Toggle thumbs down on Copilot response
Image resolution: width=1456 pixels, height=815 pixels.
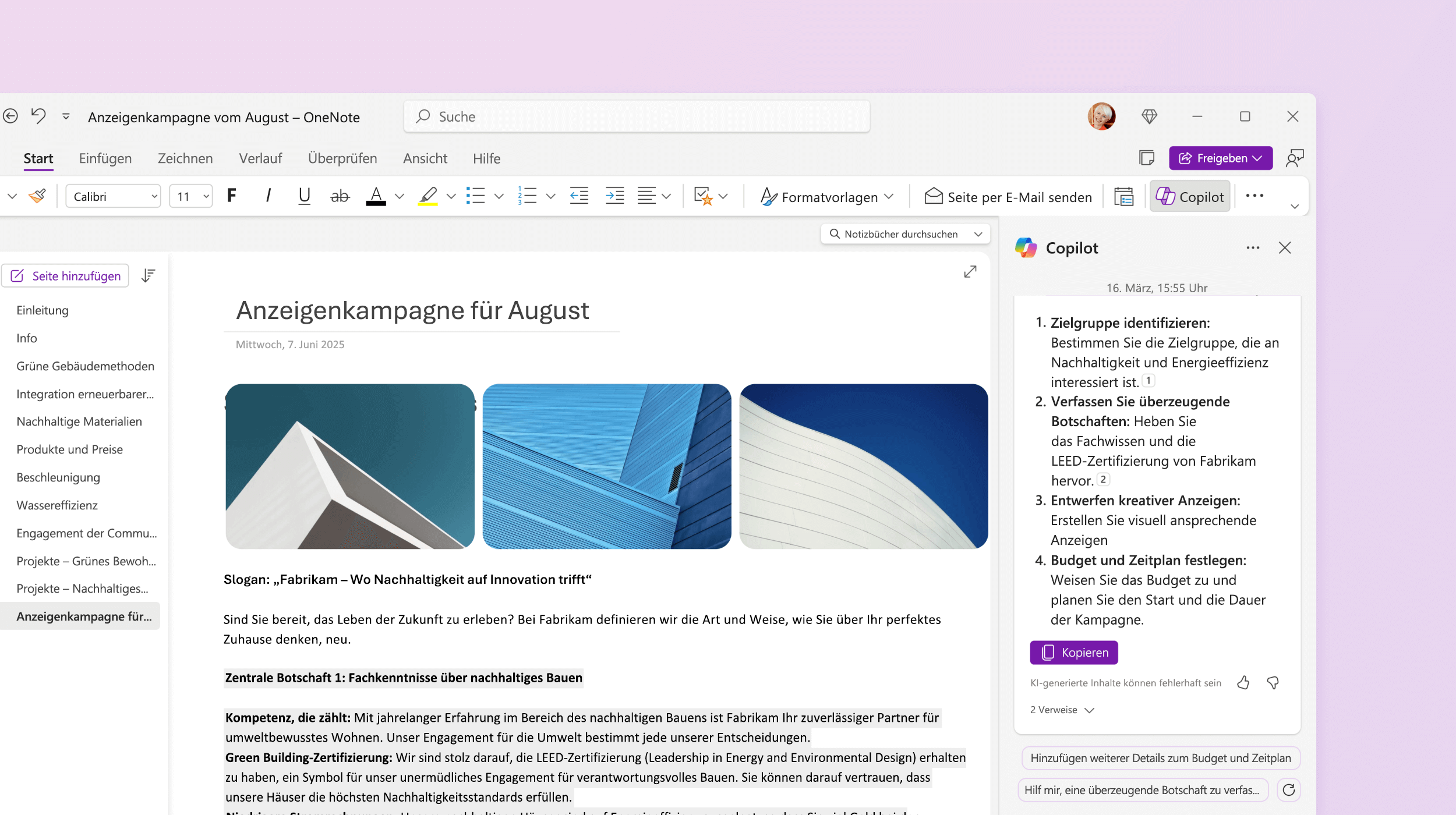coord(1275,683)
